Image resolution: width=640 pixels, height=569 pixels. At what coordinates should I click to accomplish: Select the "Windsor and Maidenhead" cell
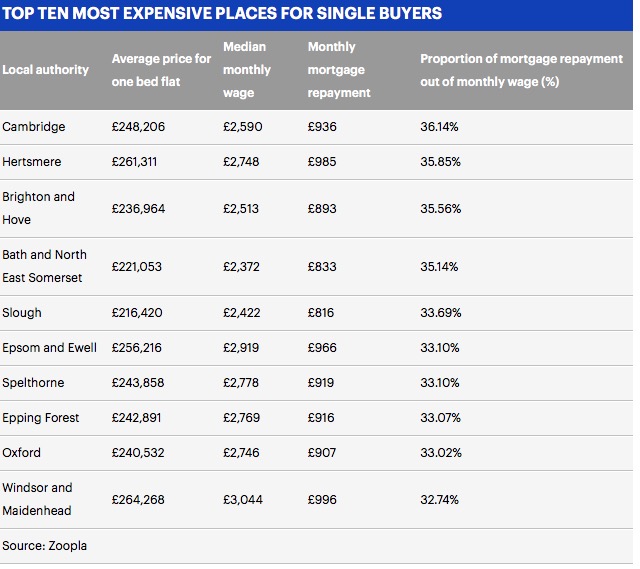[x=38, y=499]
